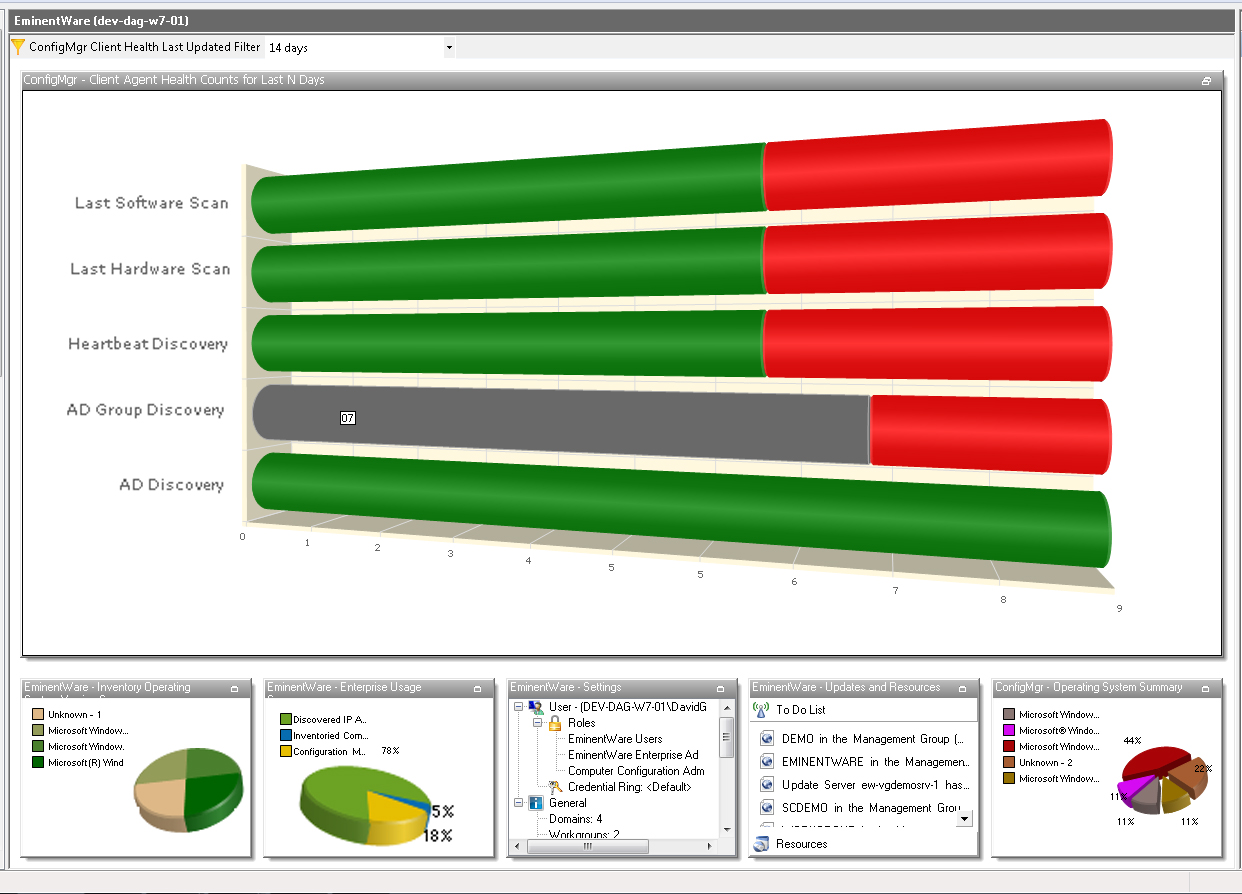The height and width of the screenshot is (894, 1242).
Task: Open 'SCDEMO in the Management Grou' item
Action: coord(870,808)
